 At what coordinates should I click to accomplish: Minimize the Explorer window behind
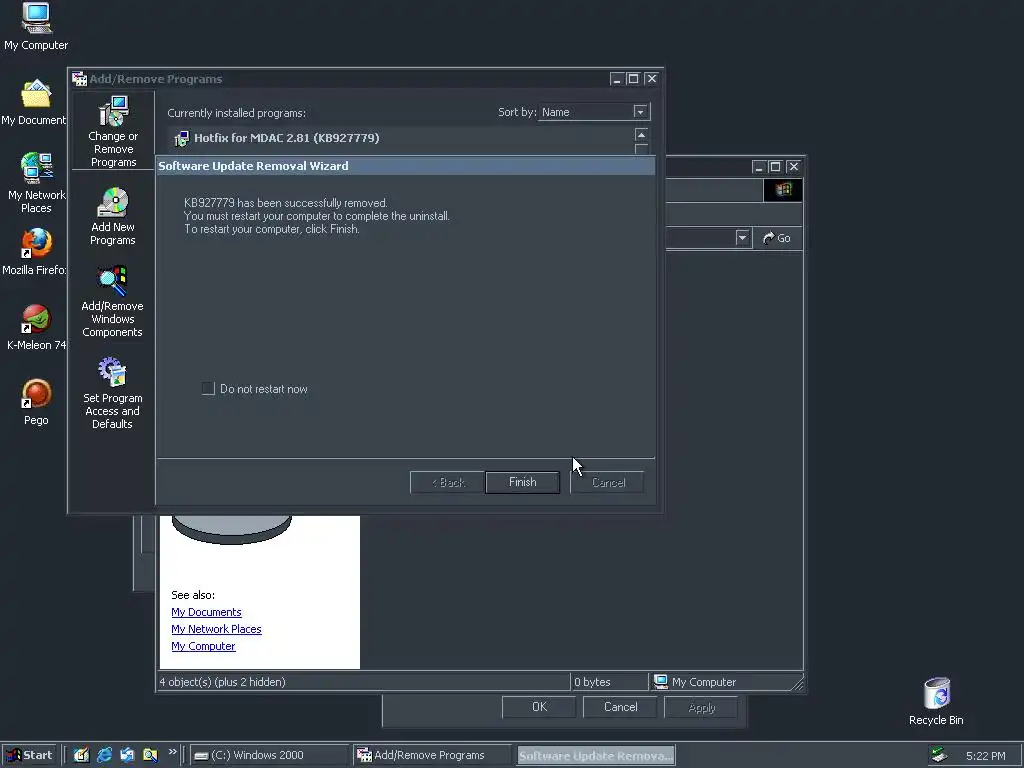click(x=758, y=167)
